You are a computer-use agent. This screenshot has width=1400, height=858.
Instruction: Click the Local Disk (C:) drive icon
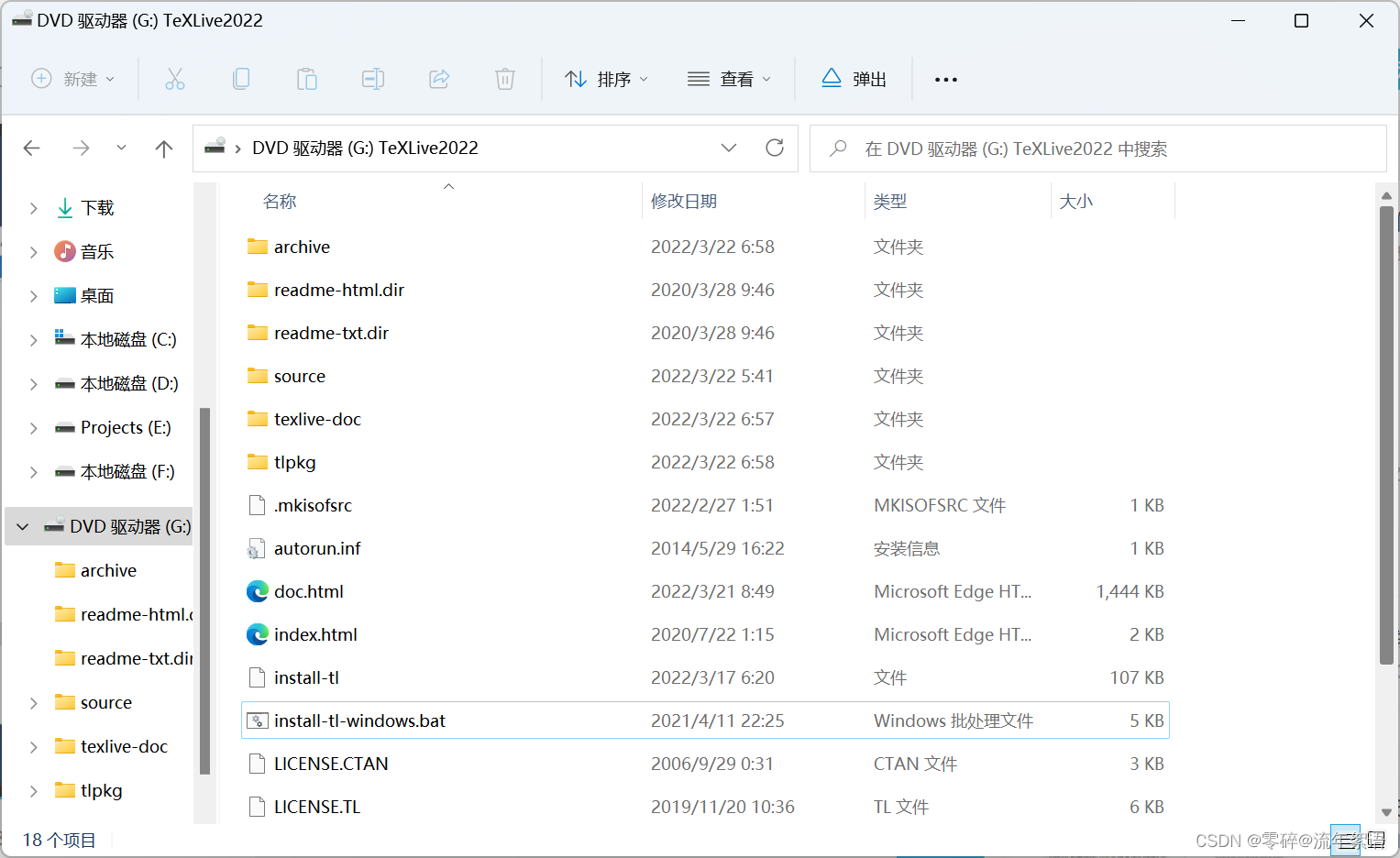pos(65,337)
